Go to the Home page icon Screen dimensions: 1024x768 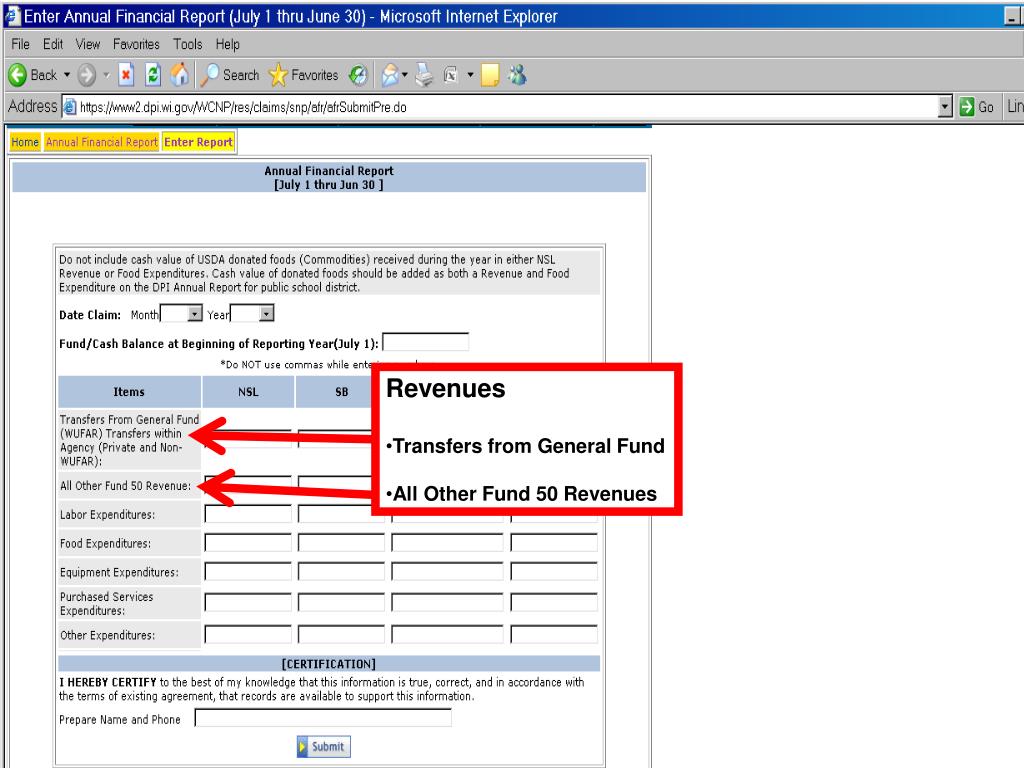(x=180, y=75)
